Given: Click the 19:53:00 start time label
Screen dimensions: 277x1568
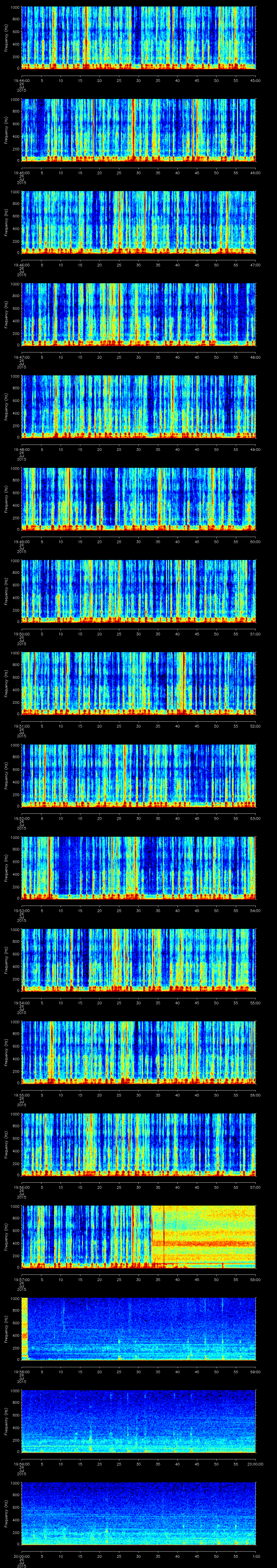Looking at the screenshot, I should click(22, 910).
